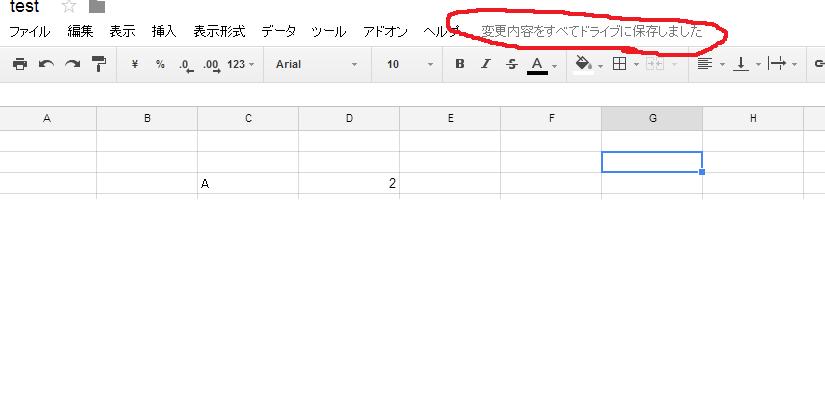This screenshot has height=400, width=825.
Task: Select column G header
Action: tap(652, 118)
